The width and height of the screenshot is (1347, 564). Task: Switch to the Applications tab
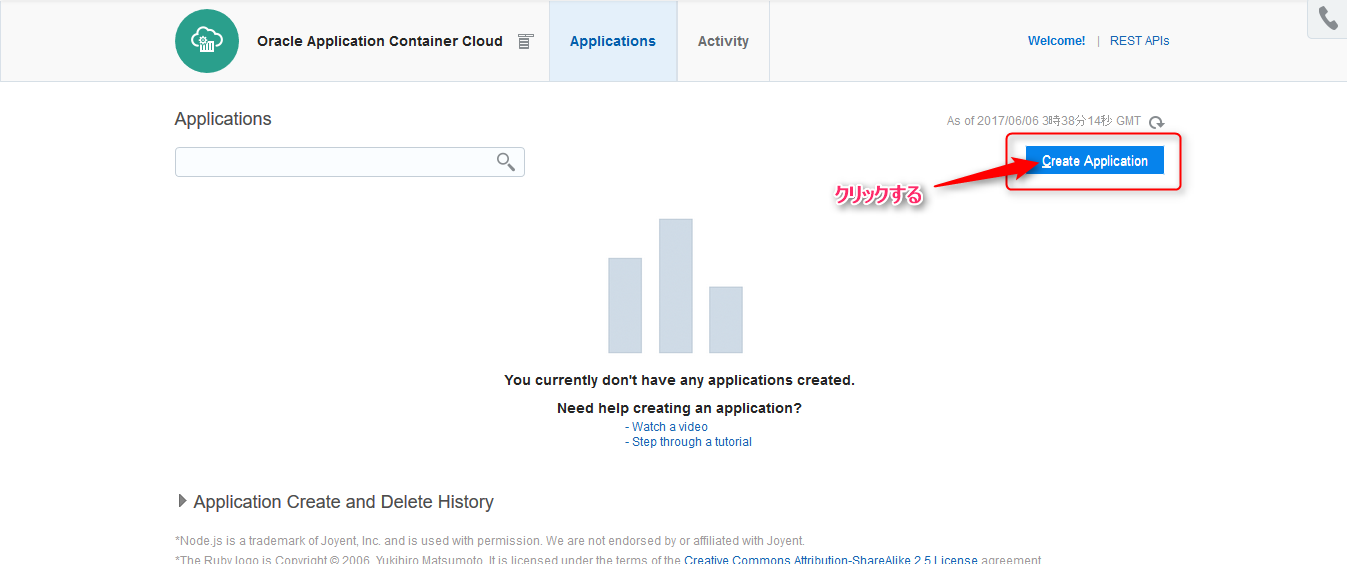pyautogui.click(x=613, y=41)
